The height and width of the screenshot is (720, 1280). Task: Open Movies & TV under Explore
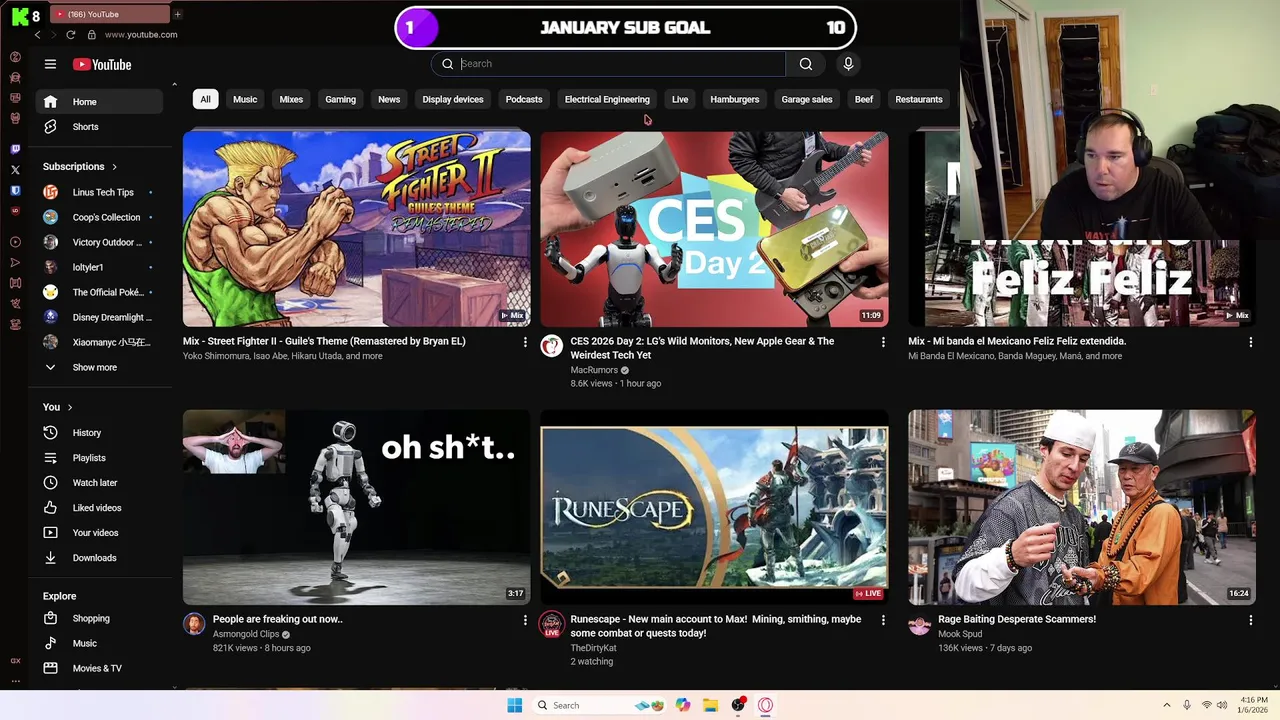pyautogui.click(x=99, y=668)
